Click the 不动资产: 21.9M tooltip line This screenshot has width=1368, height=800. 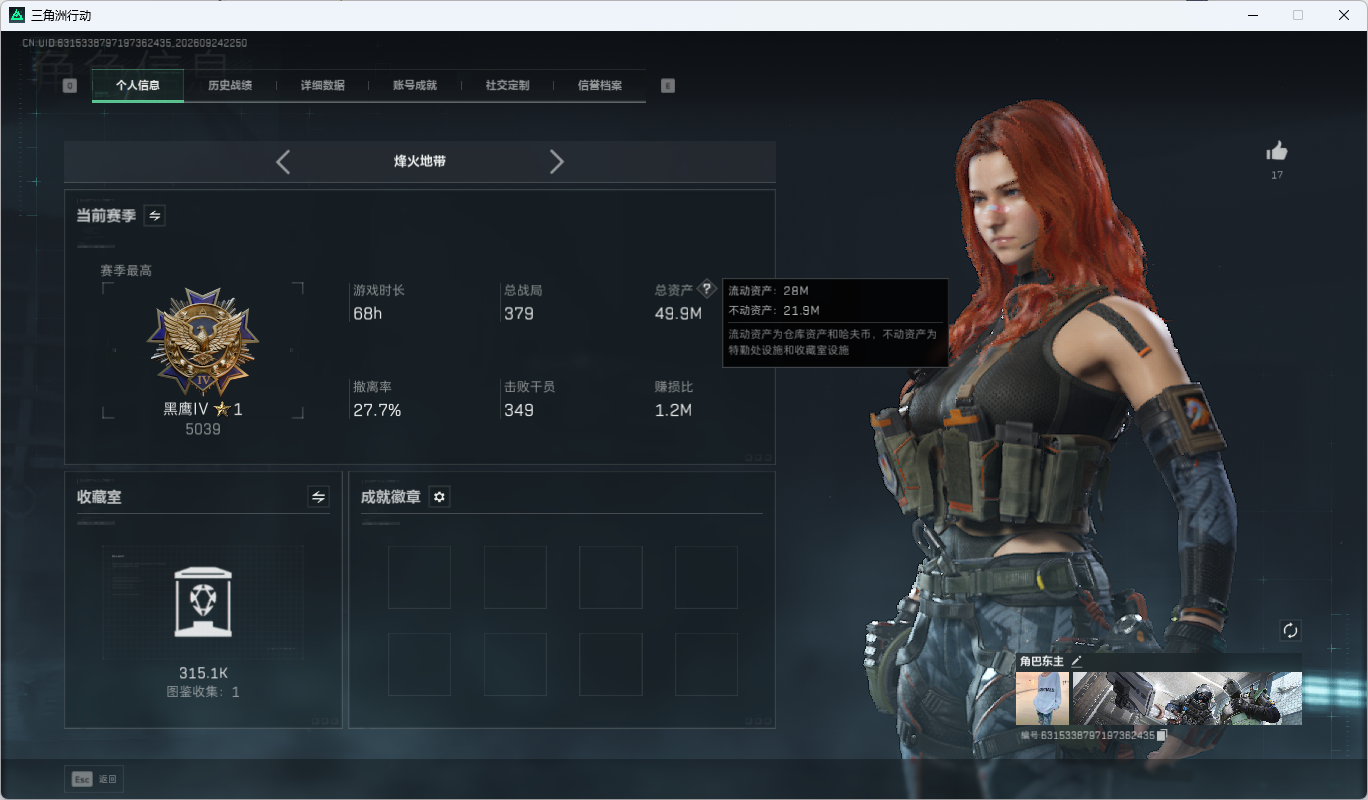(774, 310)
